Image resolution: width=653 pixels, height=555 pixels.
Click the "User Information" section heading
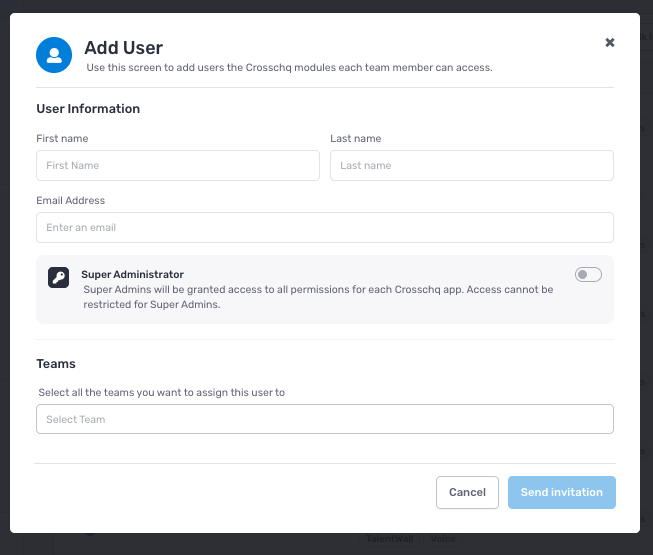pyautogui.click(x=88, y=109)
